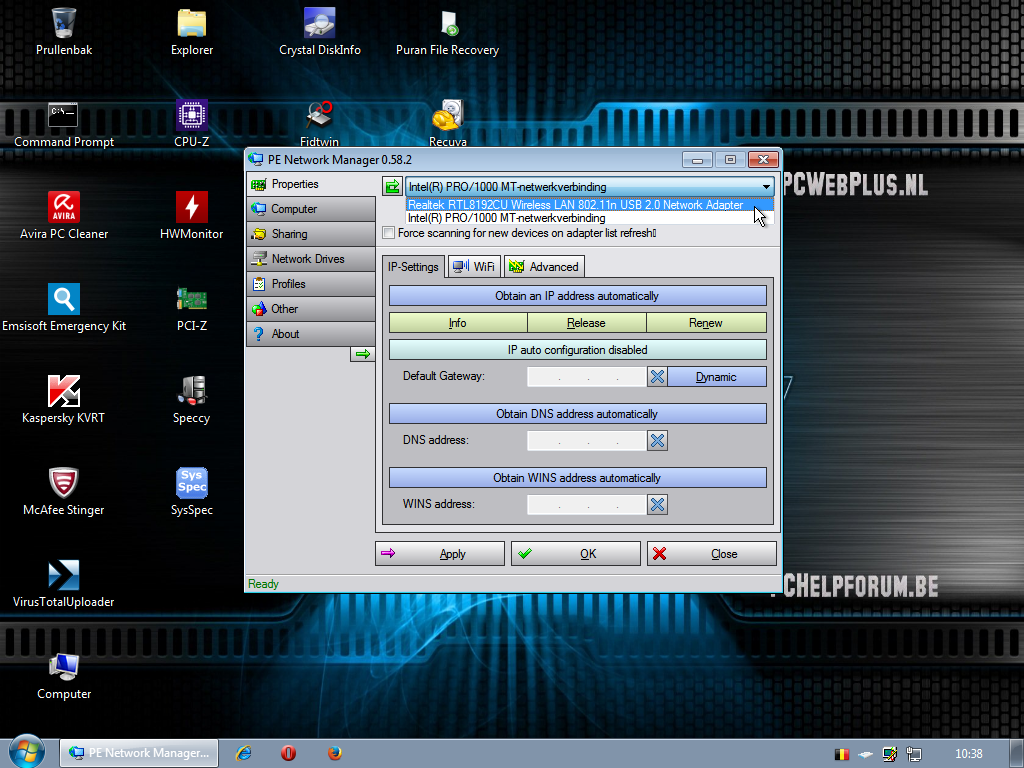Click into the Default Gateway address field
Image resolution: width=1024 pixels, height=768 pixels.
point(586,377)
